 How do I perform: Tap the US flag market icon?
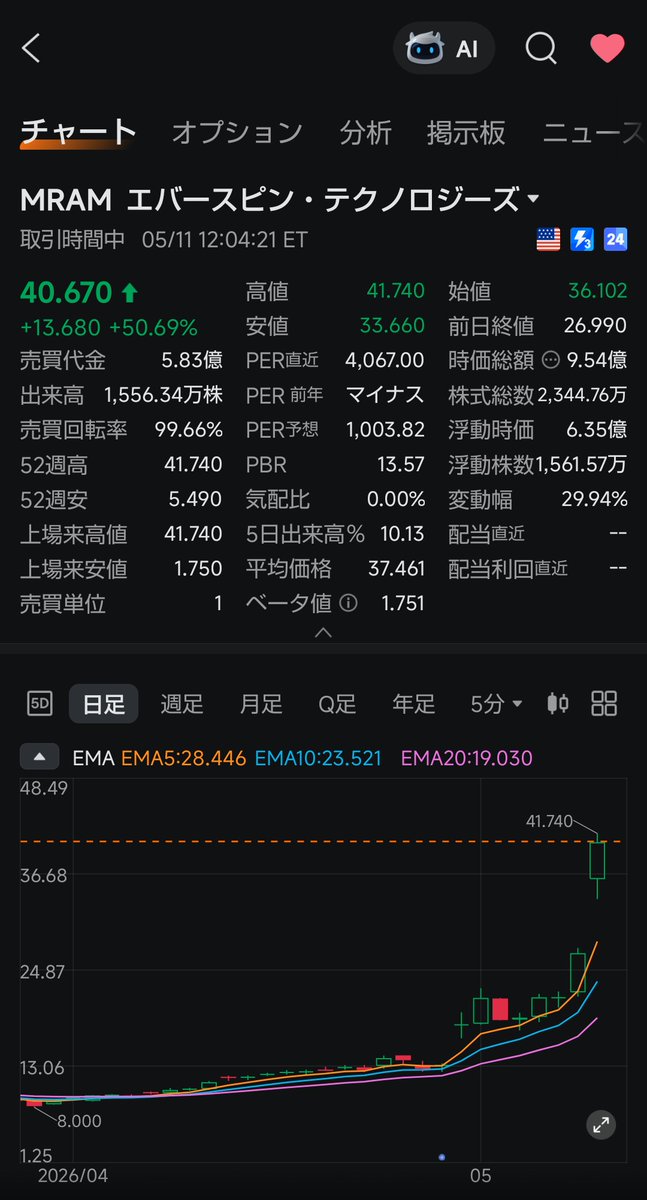(548, 239)
